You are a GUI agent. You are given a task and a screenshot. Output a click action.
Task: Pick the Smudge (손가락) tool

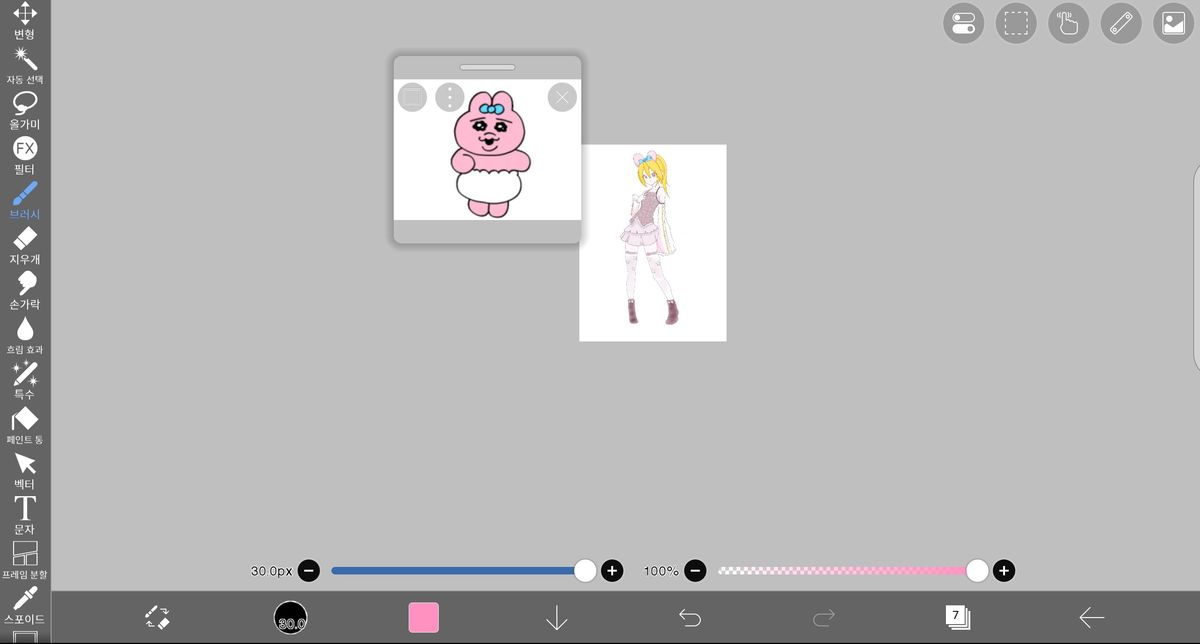coord(25,290)
